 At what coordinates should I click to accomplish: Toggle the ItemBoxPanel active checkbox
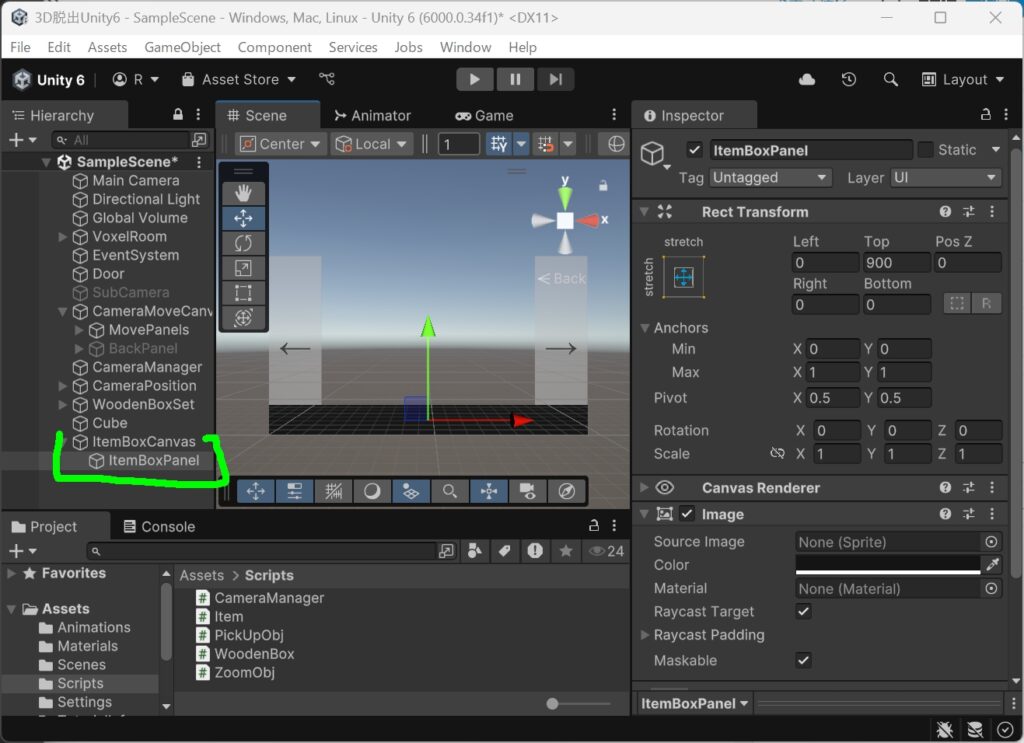[694, 150]
